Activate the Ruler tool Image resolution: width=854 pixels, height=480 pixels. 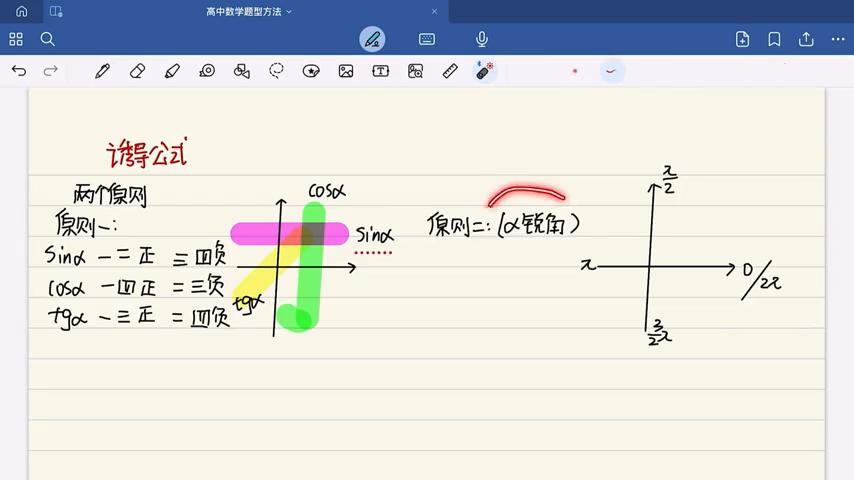coord(450,71)
